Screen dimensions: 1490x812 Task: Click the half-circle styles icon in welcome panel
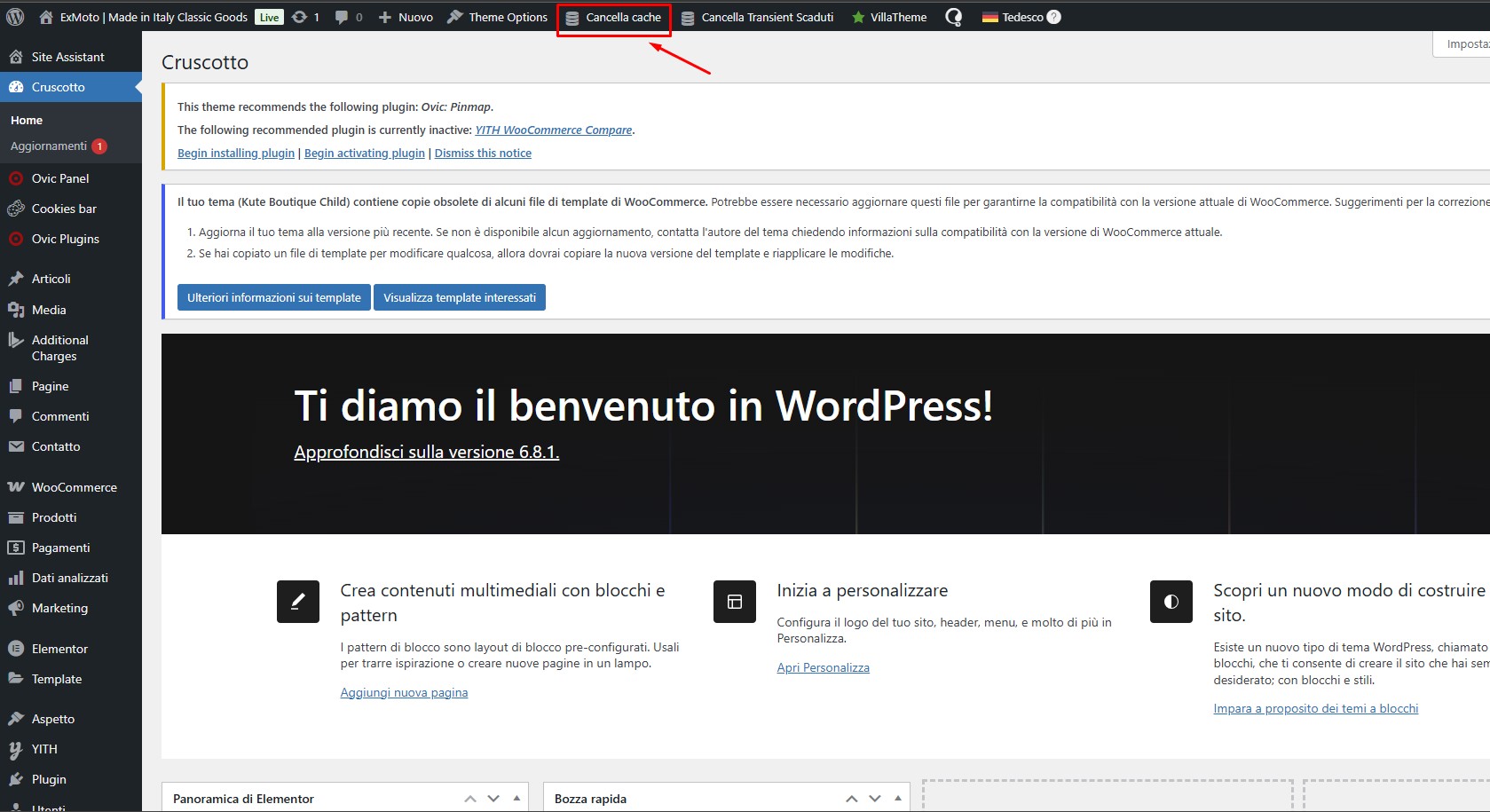click(x=1171, y=602)
